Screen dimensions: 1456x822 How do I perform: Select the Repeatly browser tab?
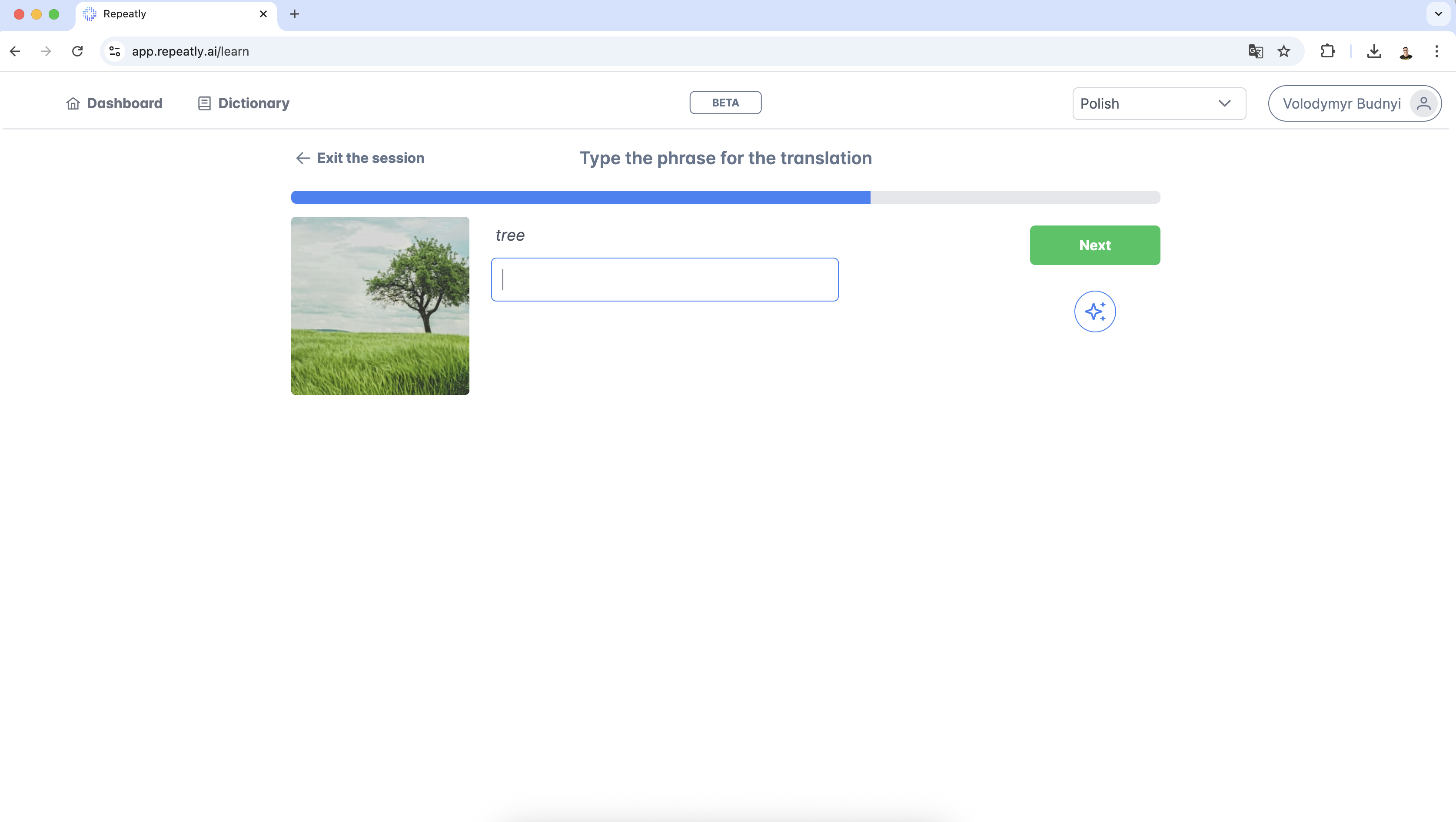(x=176, y=15)
